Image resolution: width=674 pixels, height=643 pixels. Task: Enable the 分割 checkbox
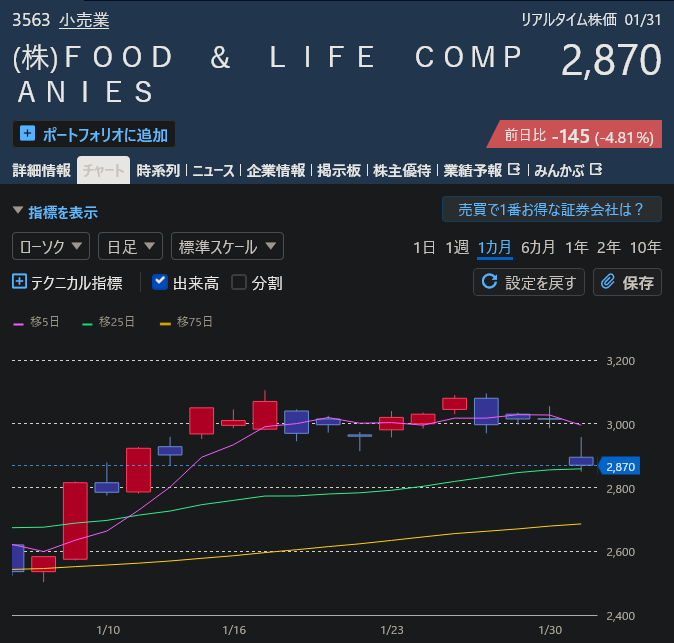(239, 282)
